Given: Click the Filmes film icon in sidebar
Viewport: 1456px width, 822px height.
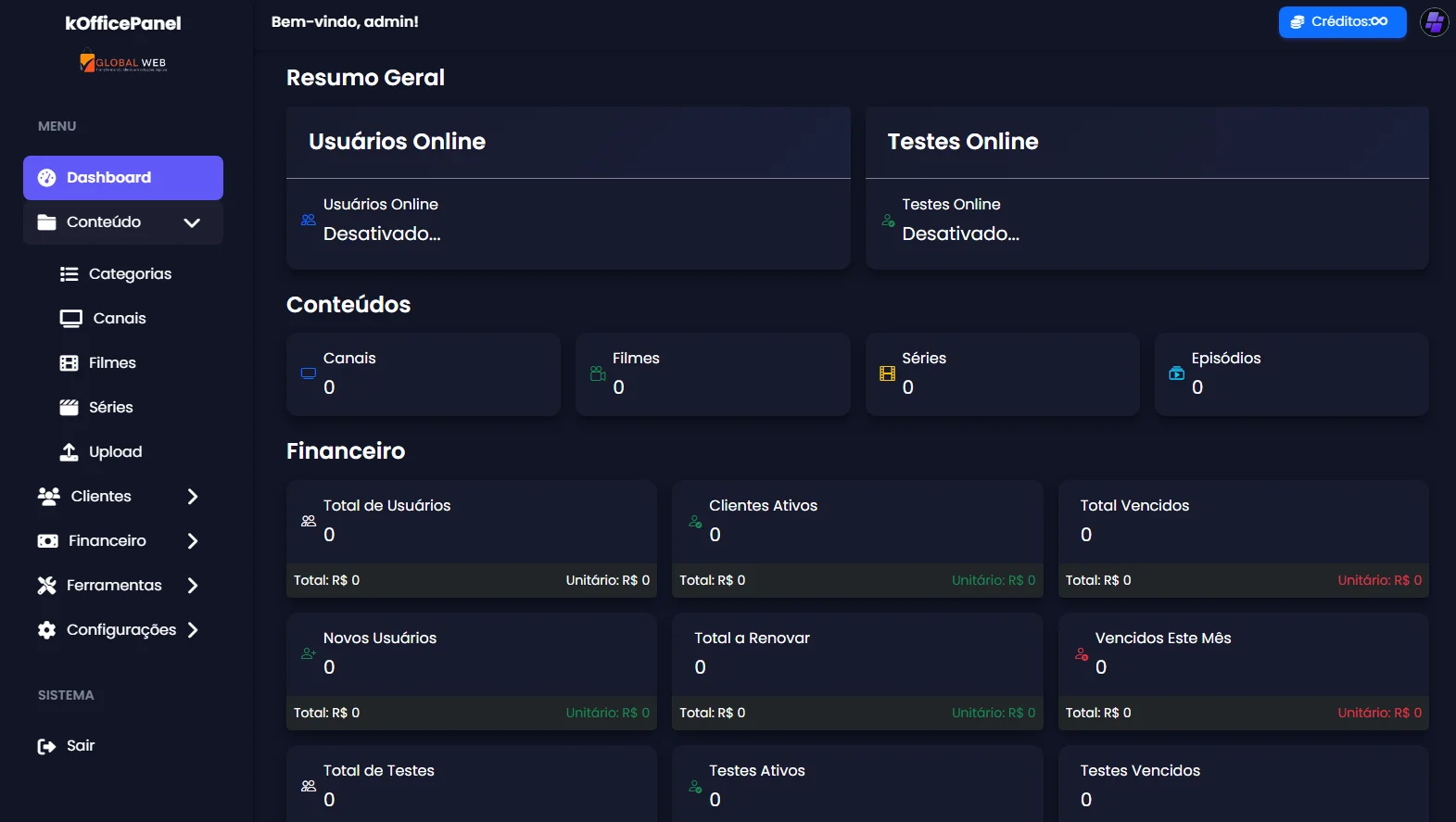Looking at the screenshot, I should click(x=69, y=363).
